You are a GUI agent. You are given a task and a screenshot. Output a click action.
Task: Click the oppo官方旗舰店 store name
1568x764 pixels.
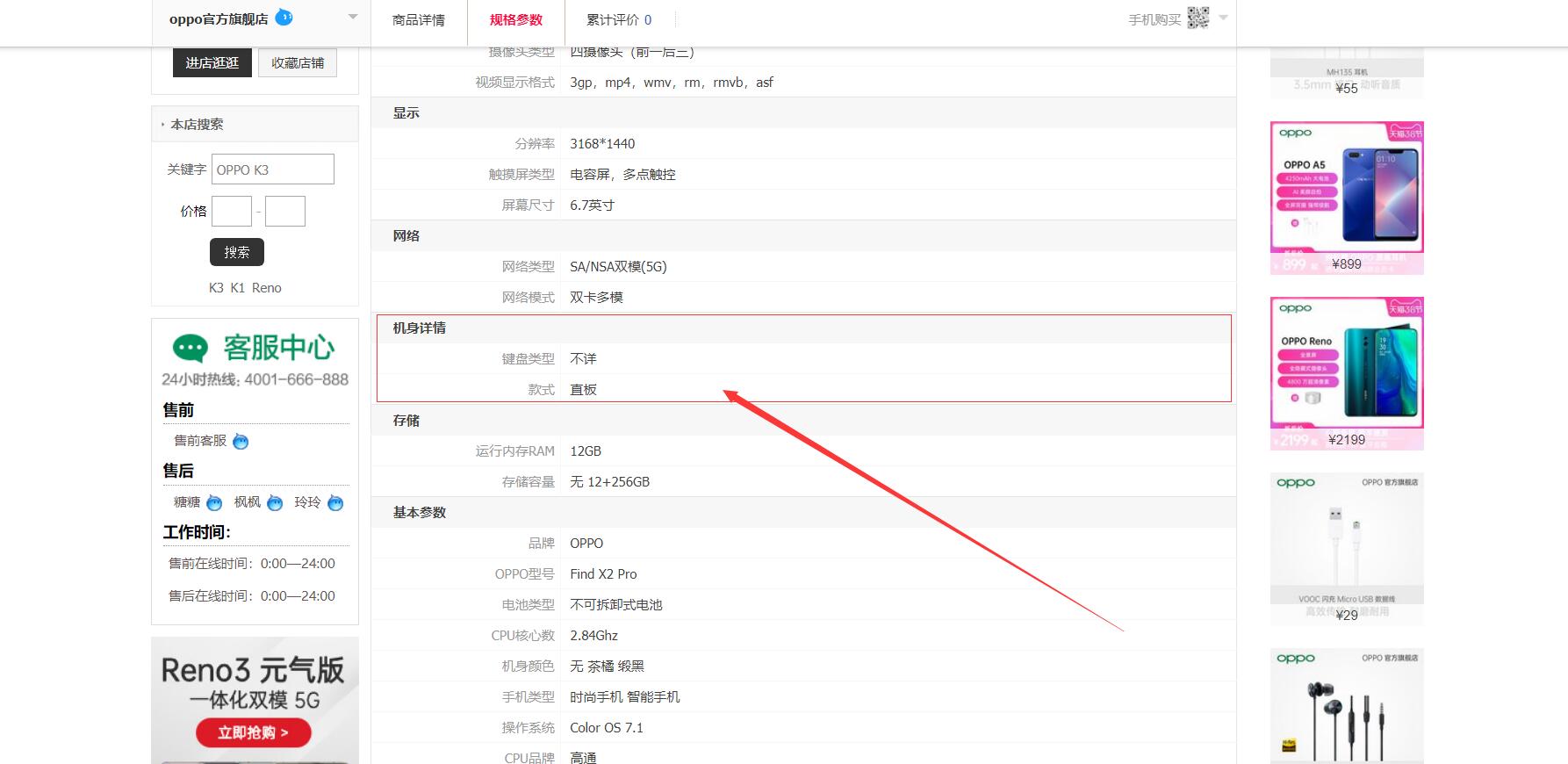[219, 19]
